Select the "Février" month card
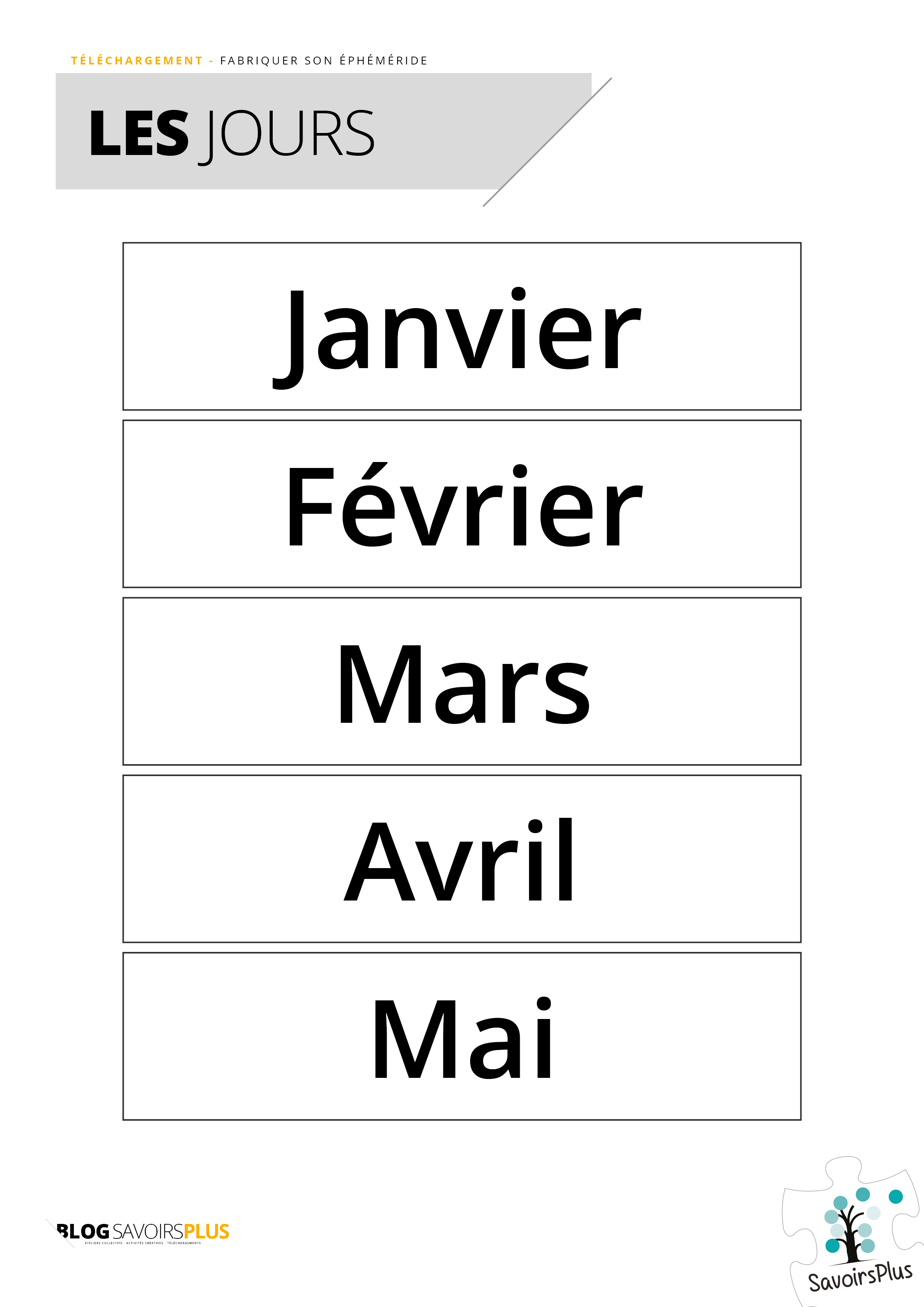 [462, 504]
